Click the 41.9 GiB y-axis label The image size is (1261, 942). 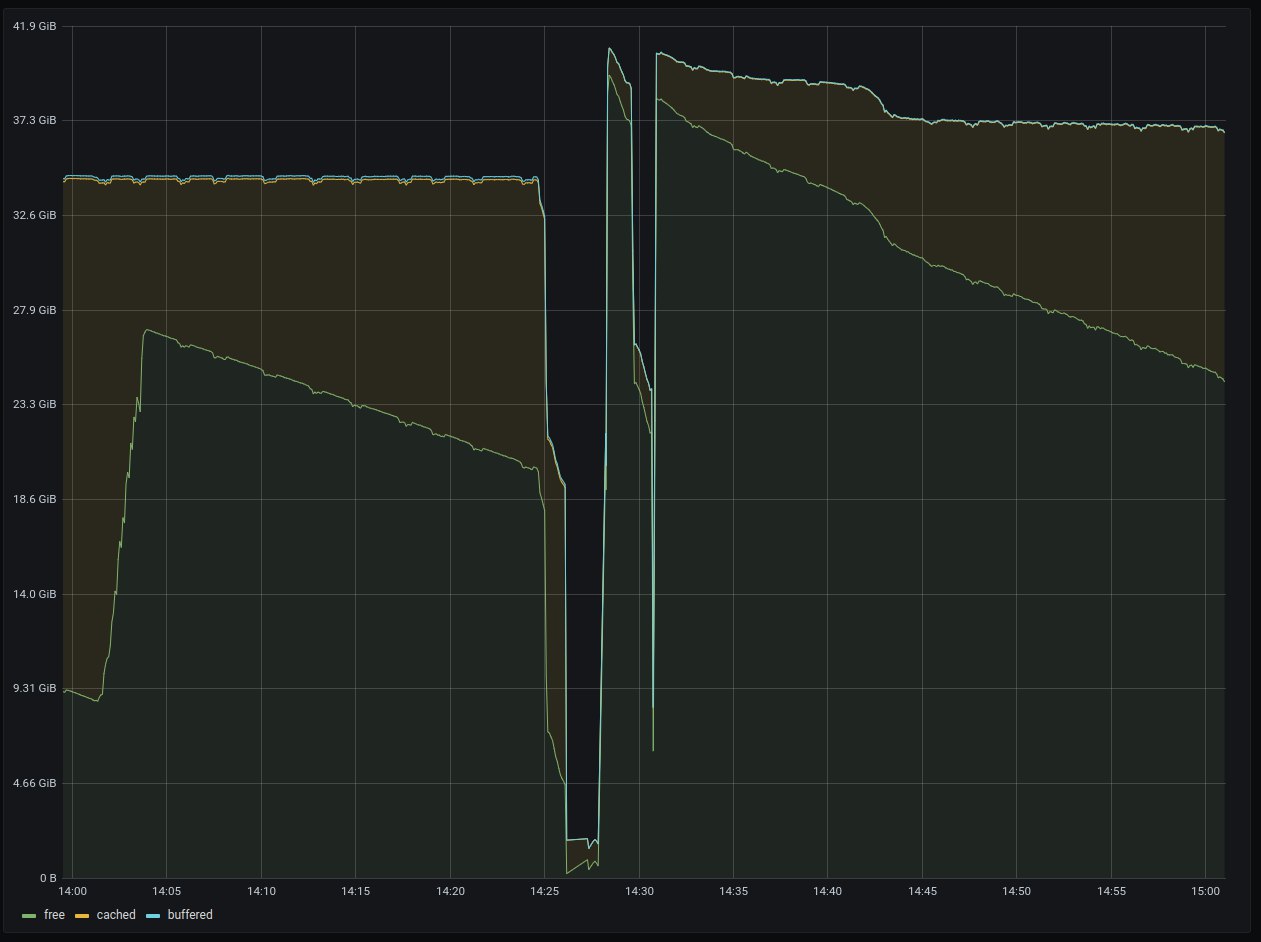tap(36, 26)
